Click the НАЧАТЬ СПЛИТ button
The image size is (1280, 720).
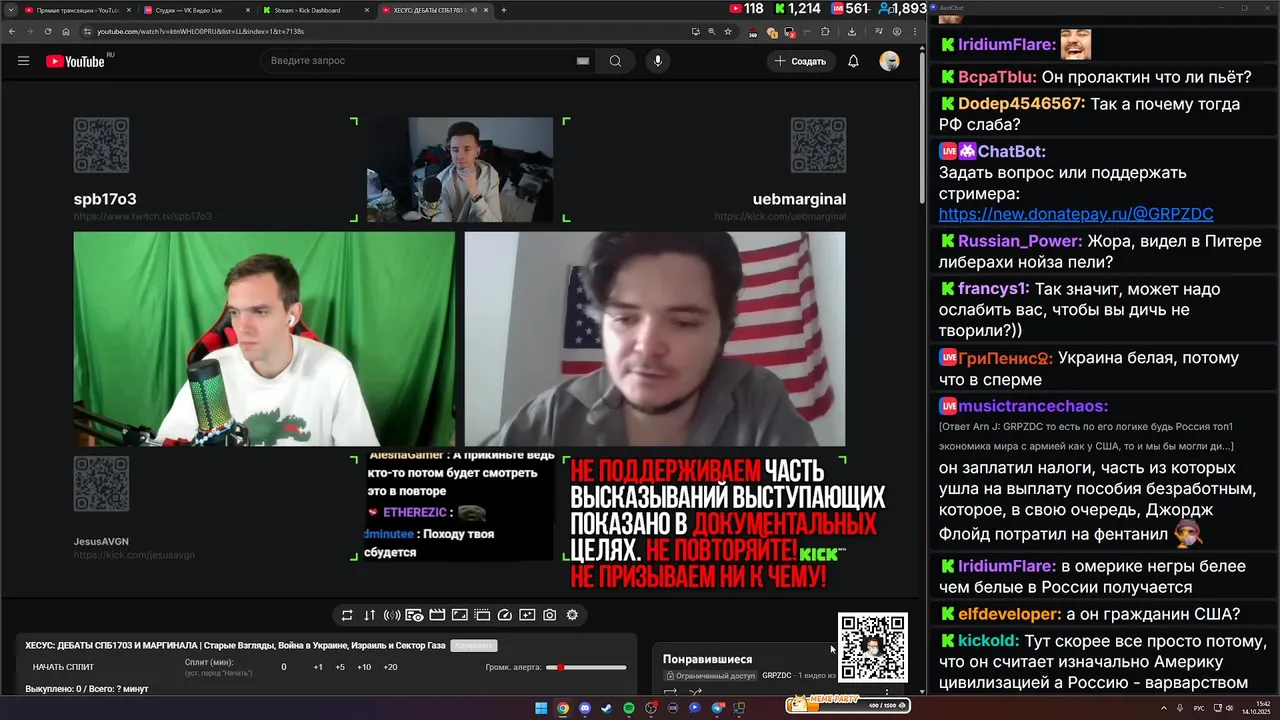point(63,667)
